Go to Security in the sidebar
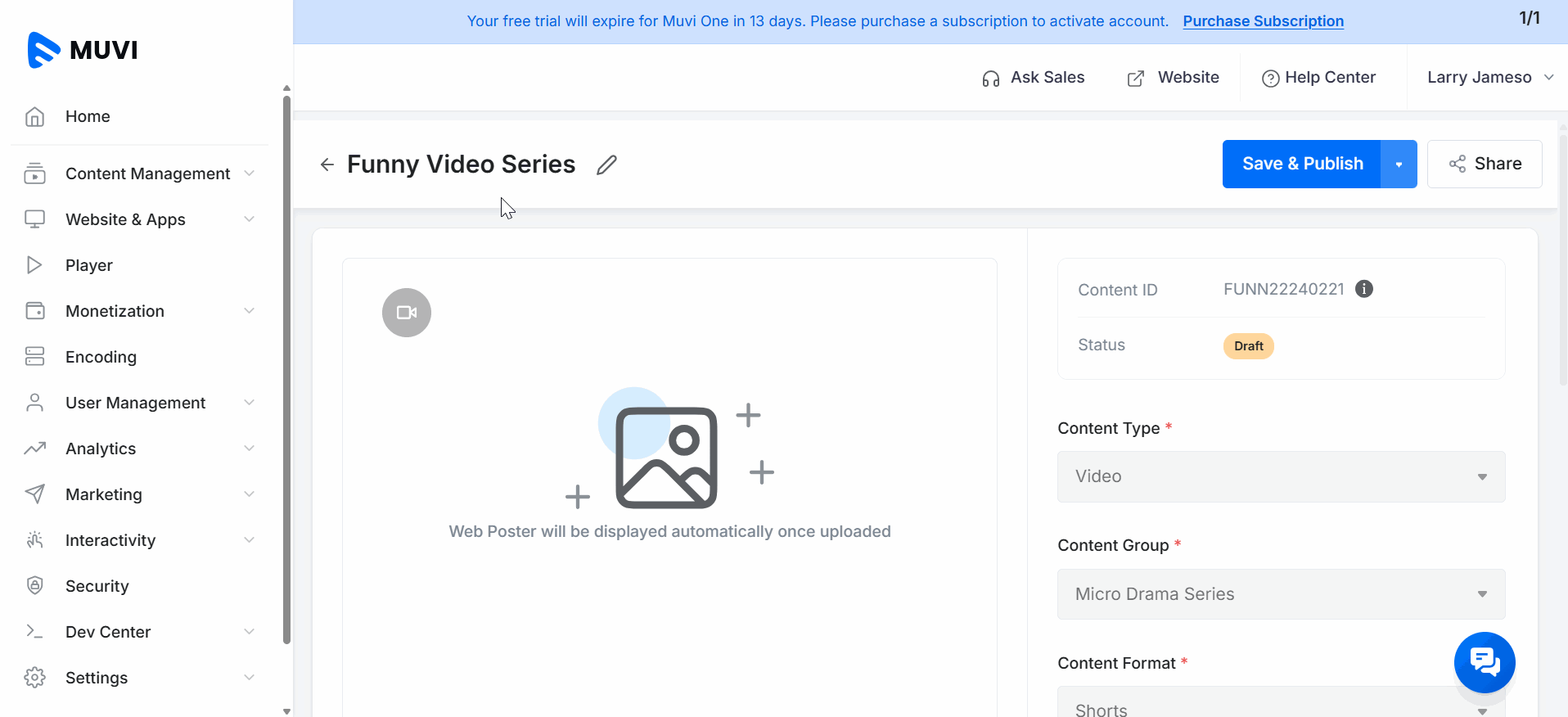Viewport: 1568px width, 717px height. pos(97,586)
